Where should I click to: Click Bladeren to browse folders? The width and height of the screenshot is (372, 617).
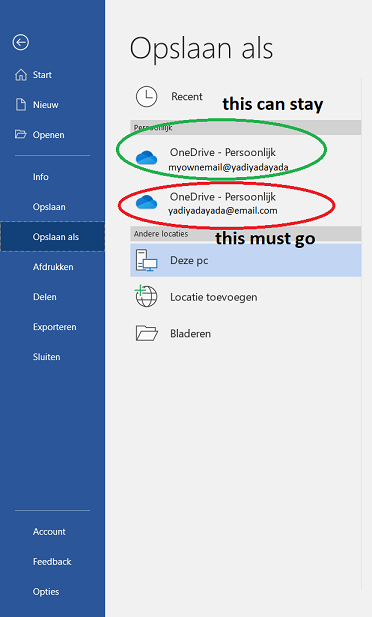246,333
